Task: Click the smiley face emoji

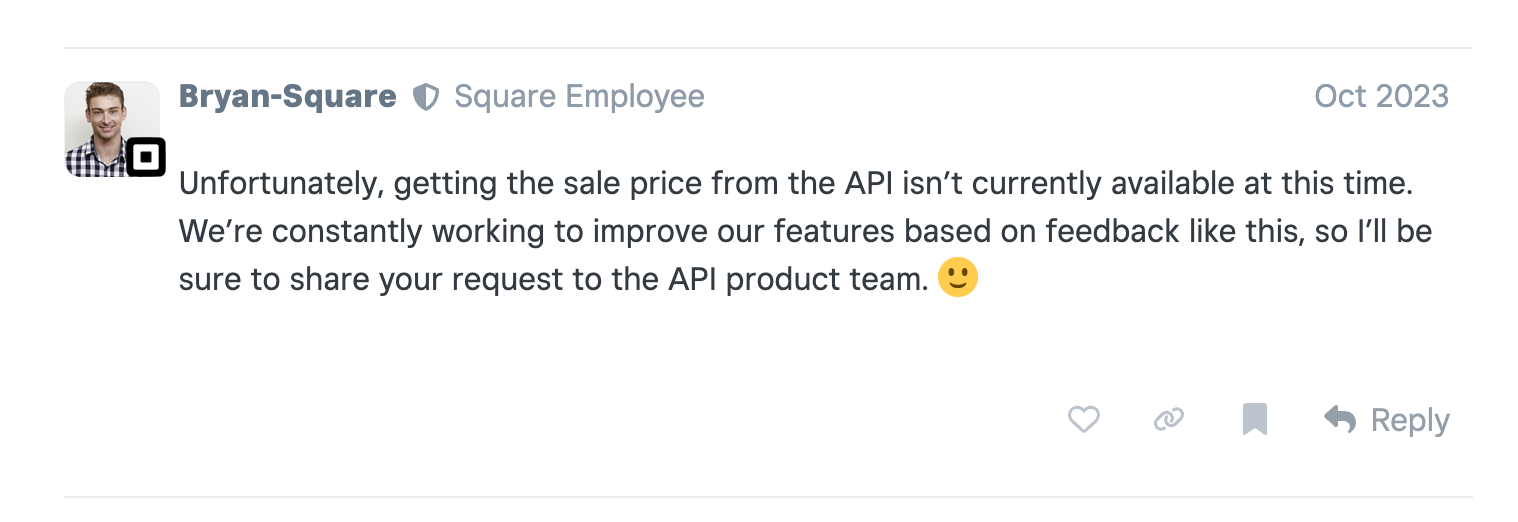Action: pos(957,279)
